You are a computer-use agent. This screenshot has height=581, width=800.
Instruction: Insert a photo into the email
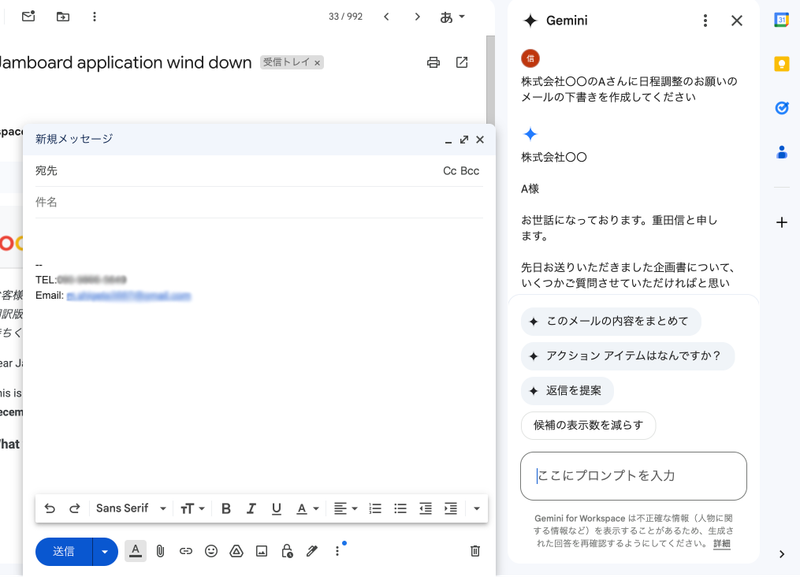(262, 551)
